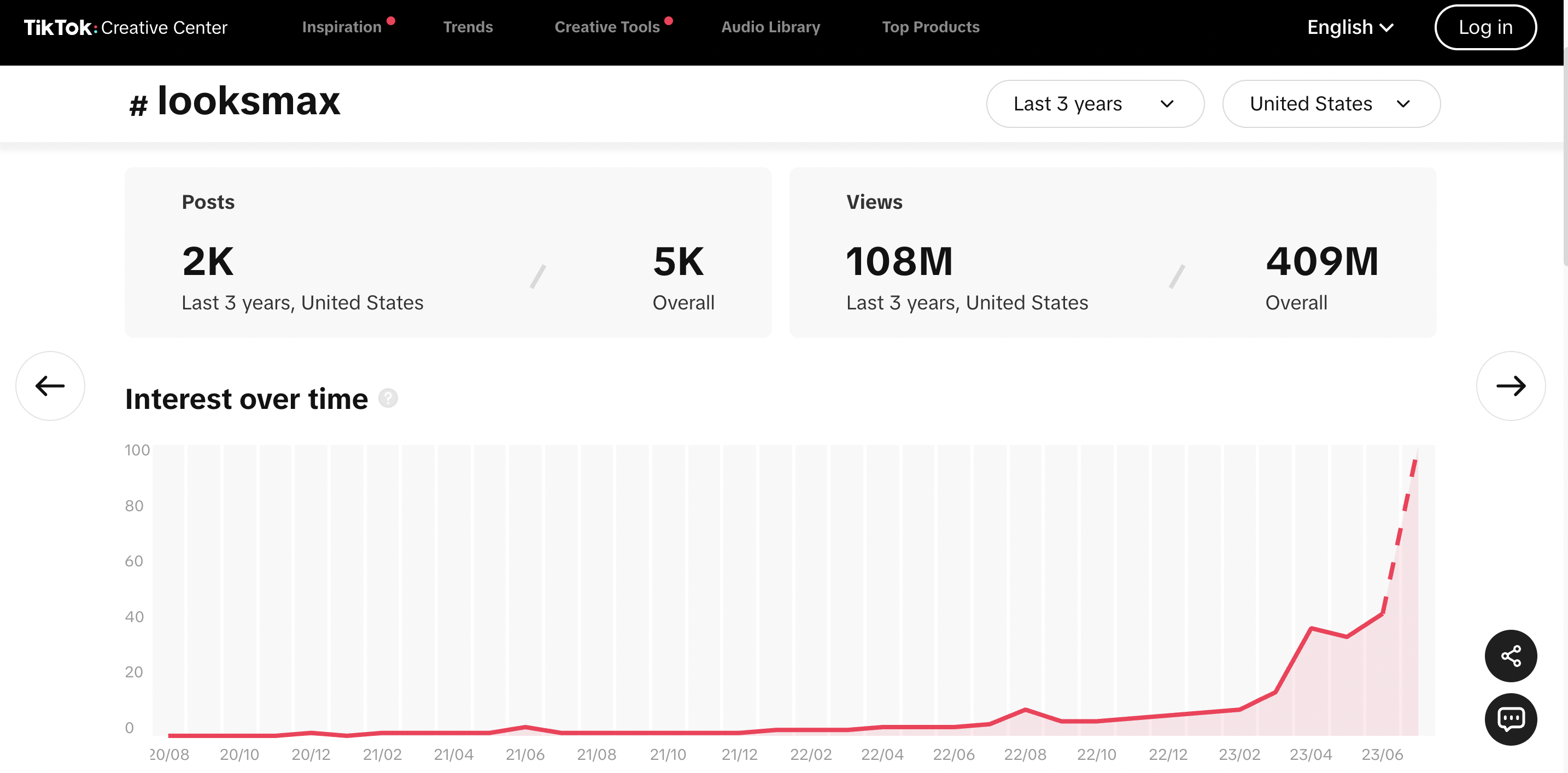Open the Inspiration menu
Screen dimensions: 1568x773
click(342, 27)
